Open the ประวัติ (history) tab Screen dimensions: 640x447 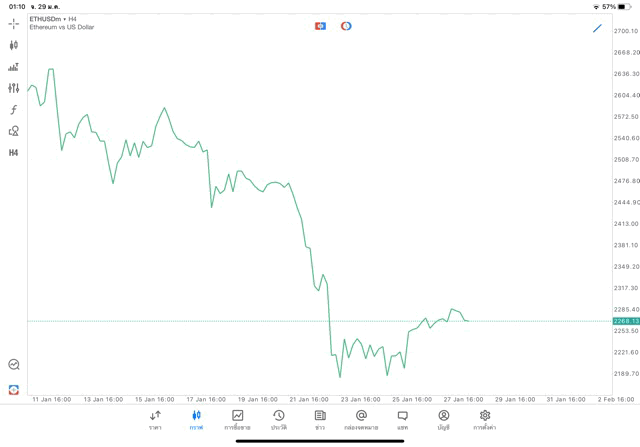tap(279, 420)
